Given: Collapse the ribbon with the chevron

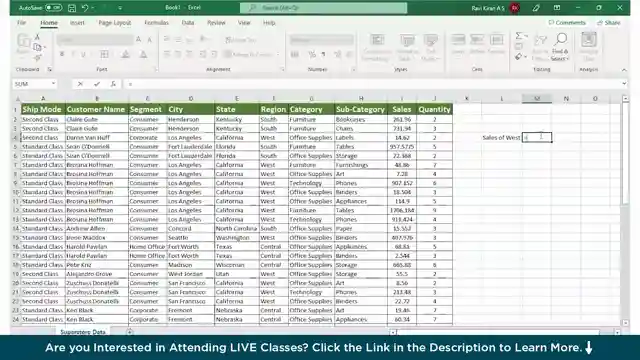Looking at the screenshot, I should click(624, 70).
